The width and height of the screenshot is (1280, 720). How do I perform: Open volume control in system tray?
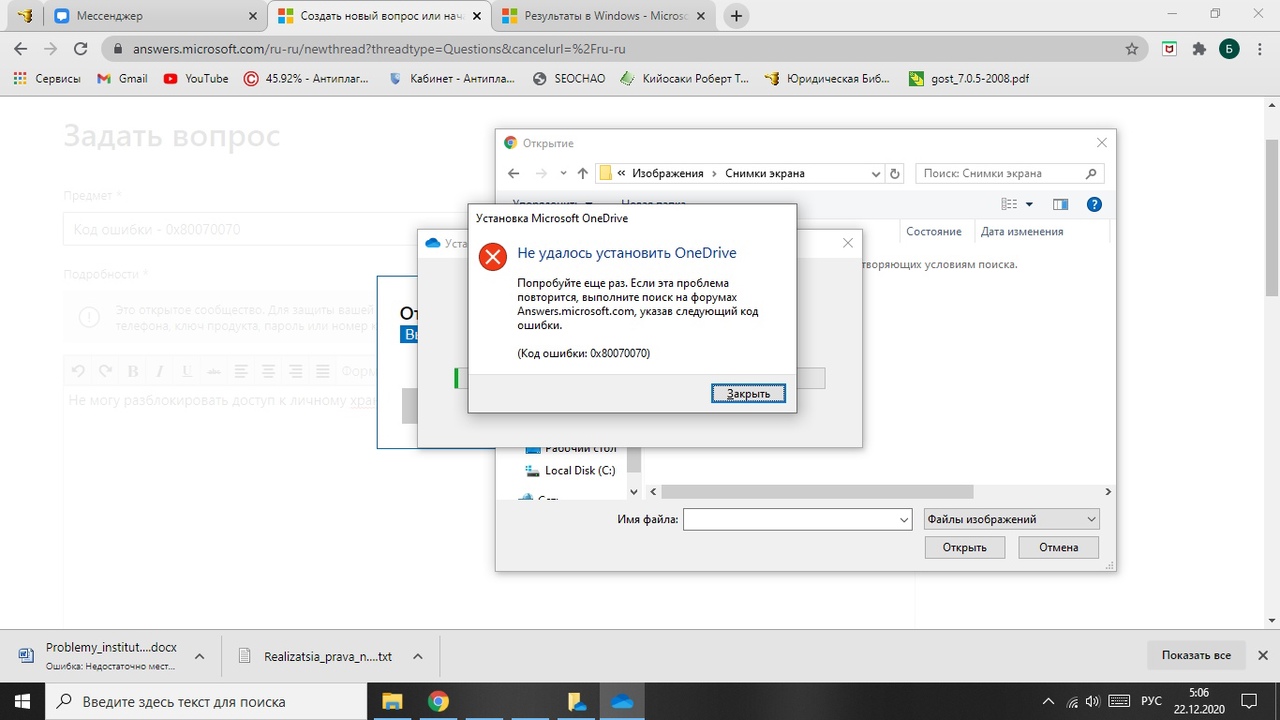click(1092, 701)
